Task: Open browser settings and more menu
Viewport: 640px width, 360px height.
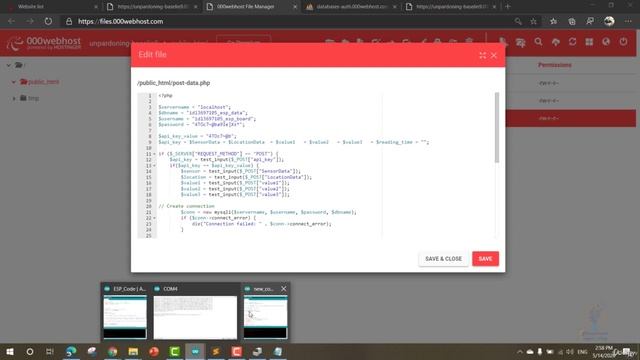Action: coord(628,21)
